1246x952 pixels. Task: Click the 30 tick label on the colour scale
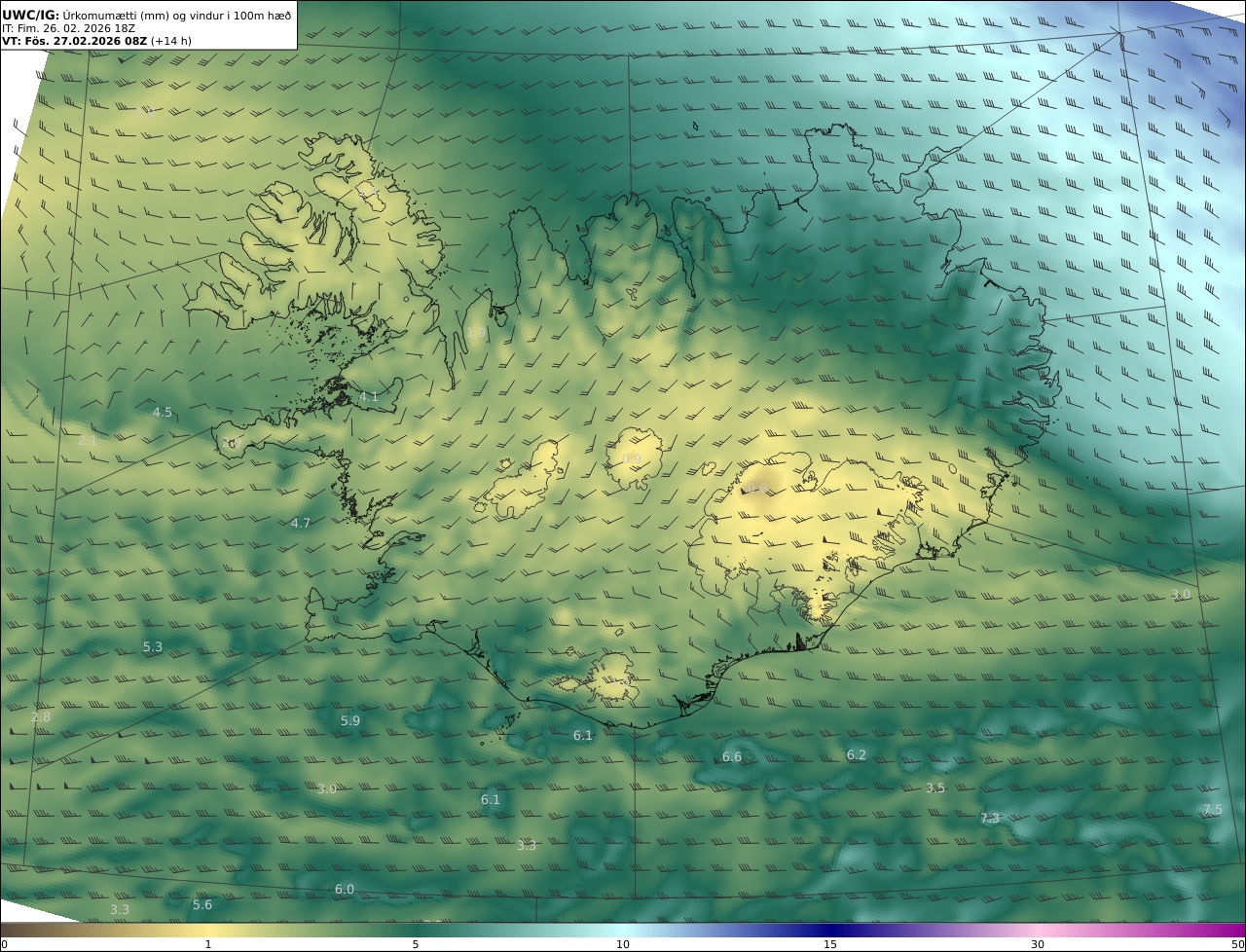coord(1038,945)
